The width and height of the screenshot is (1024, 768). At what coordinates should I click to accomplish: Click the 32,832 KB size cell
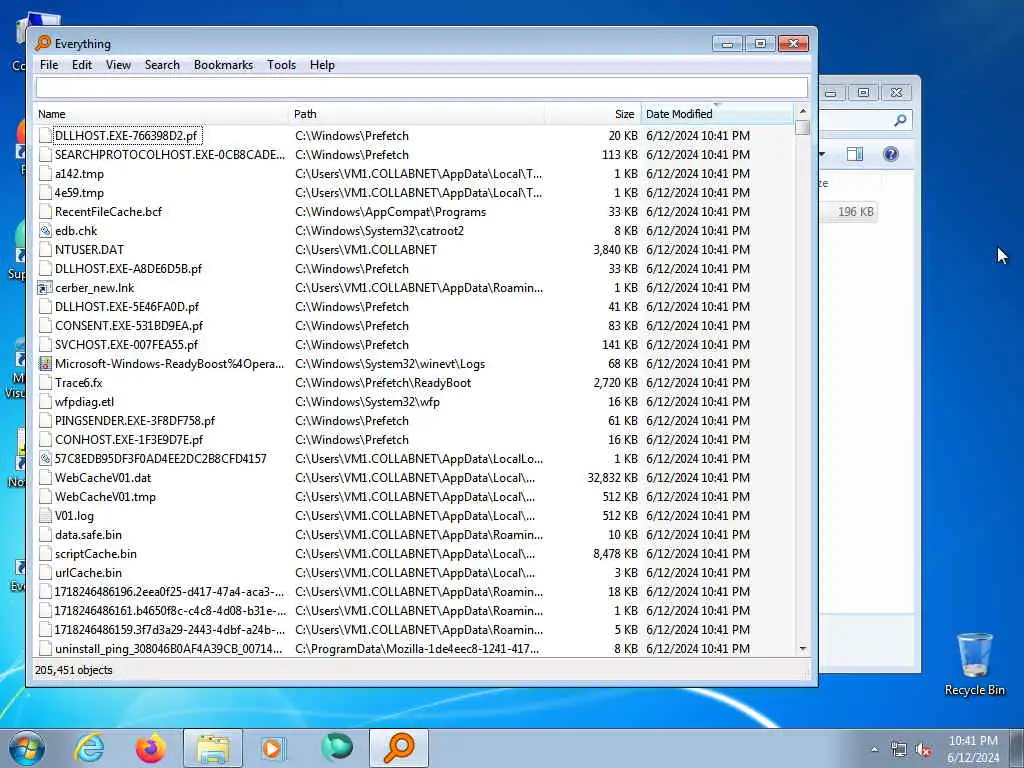(612, 478)
